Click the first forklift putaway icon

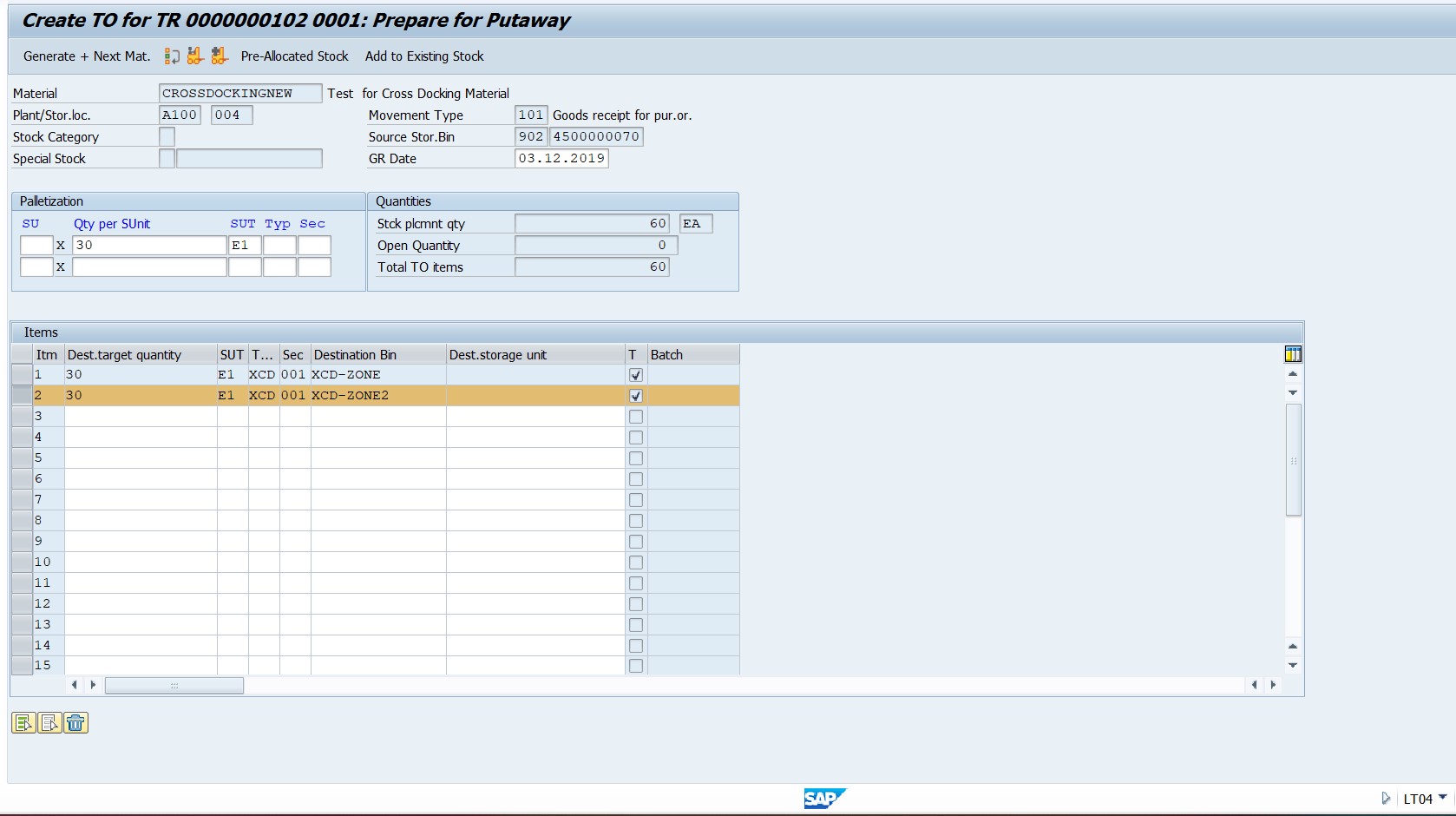tap(195, 56)
